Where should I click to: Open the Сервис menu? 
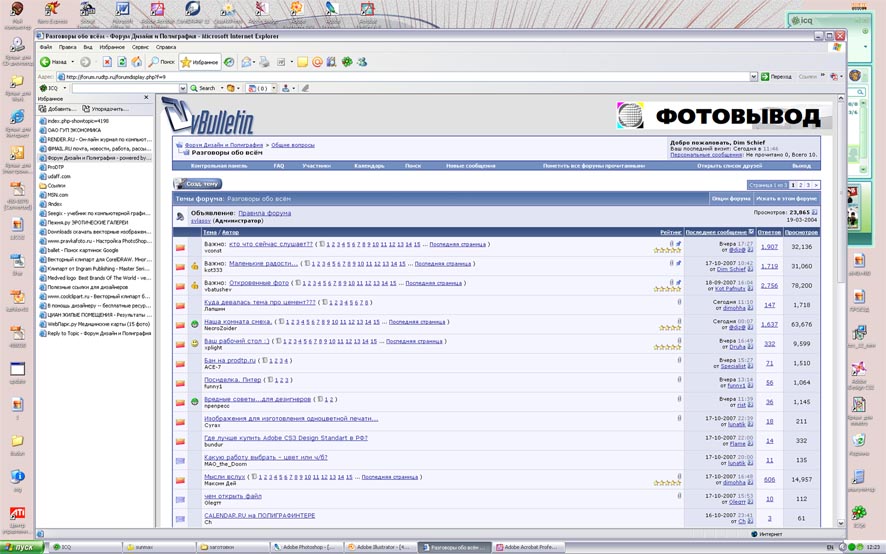(140, 47)
